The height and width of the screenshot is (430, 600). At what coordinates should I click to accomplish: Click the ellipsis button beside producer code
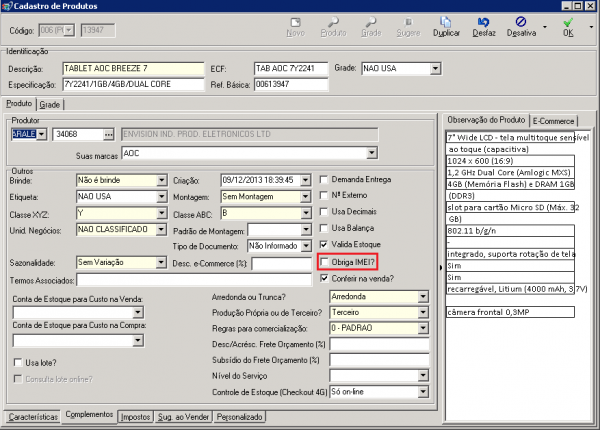pyautogui.click(x=107, y=134)
